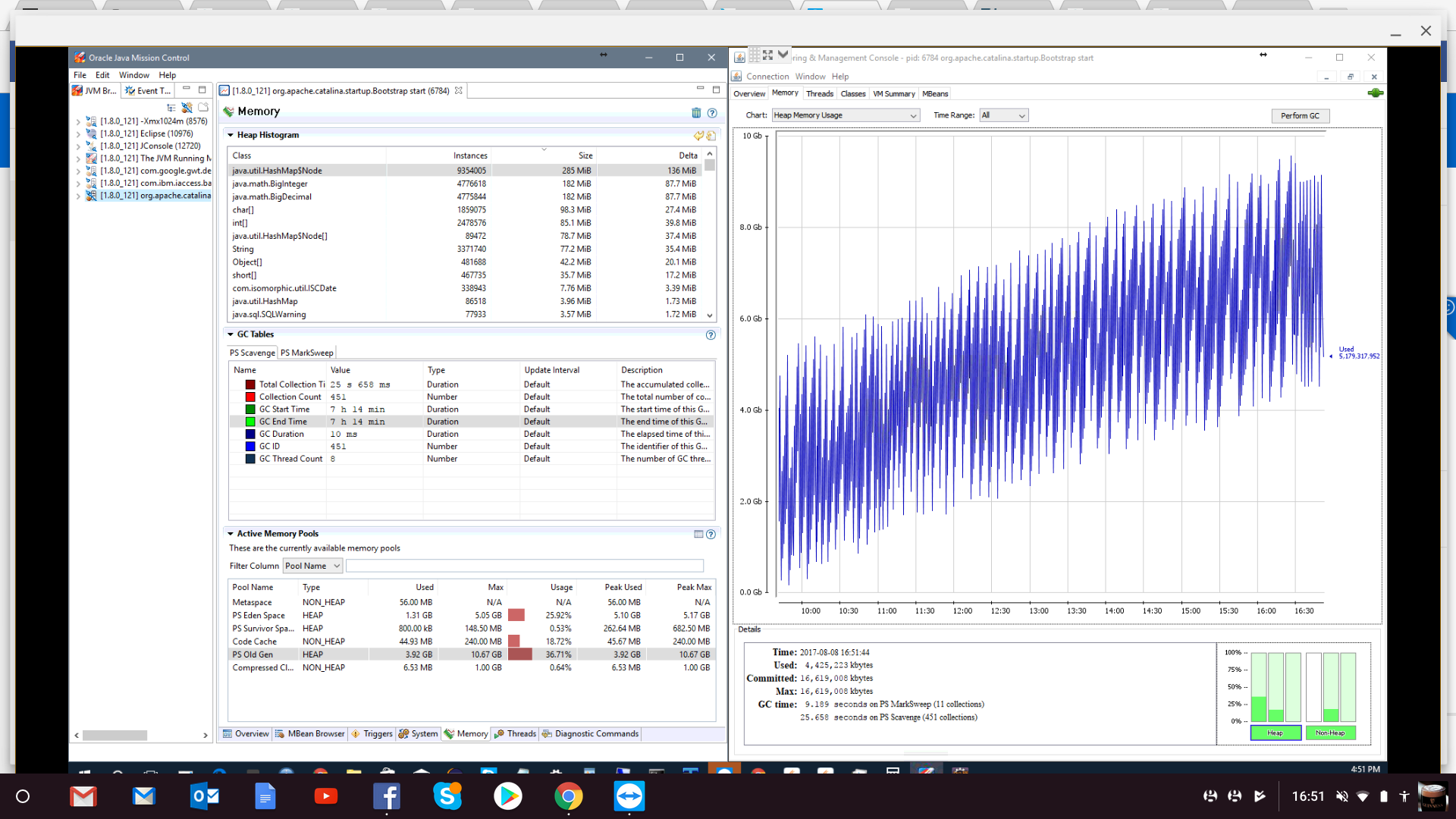Open Active Memory Pools help icon
This screenshot has height=819, width=1456.
711,534
